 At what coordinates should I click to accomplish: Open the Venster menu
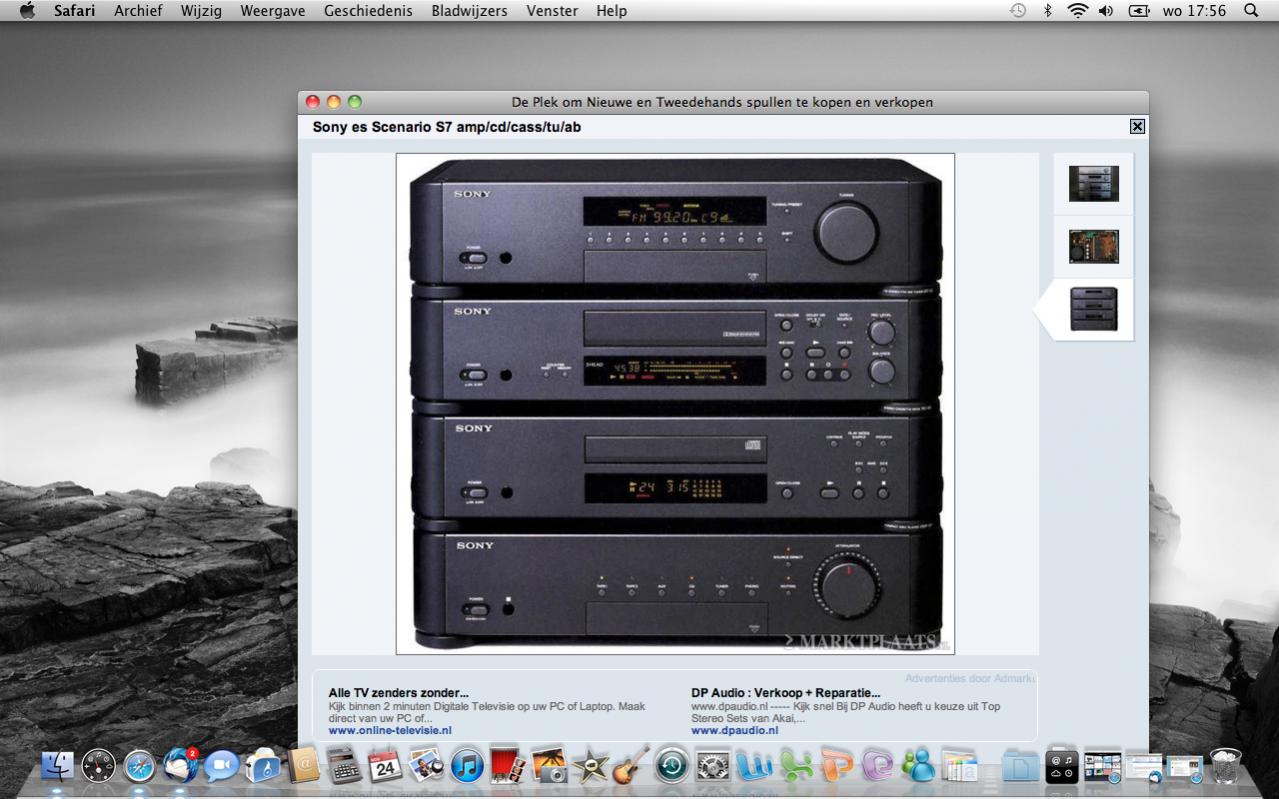click(x=552, y=11)
